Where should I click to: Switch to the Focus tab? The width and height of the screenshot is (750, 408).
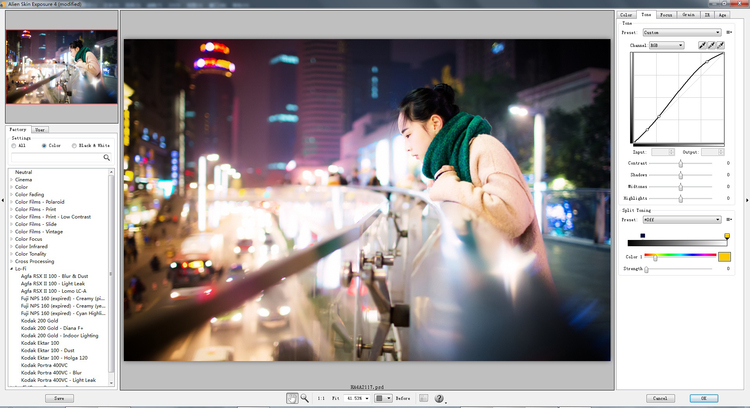pyautogui.click(x=666, y=15)
